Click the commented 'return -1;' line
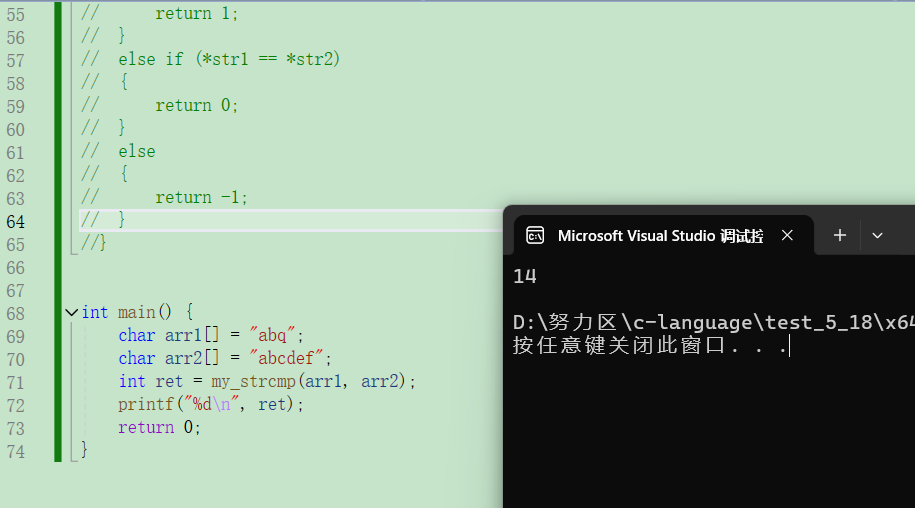The height and width of the screenshot is (508, 915). (x=201, y=197)
